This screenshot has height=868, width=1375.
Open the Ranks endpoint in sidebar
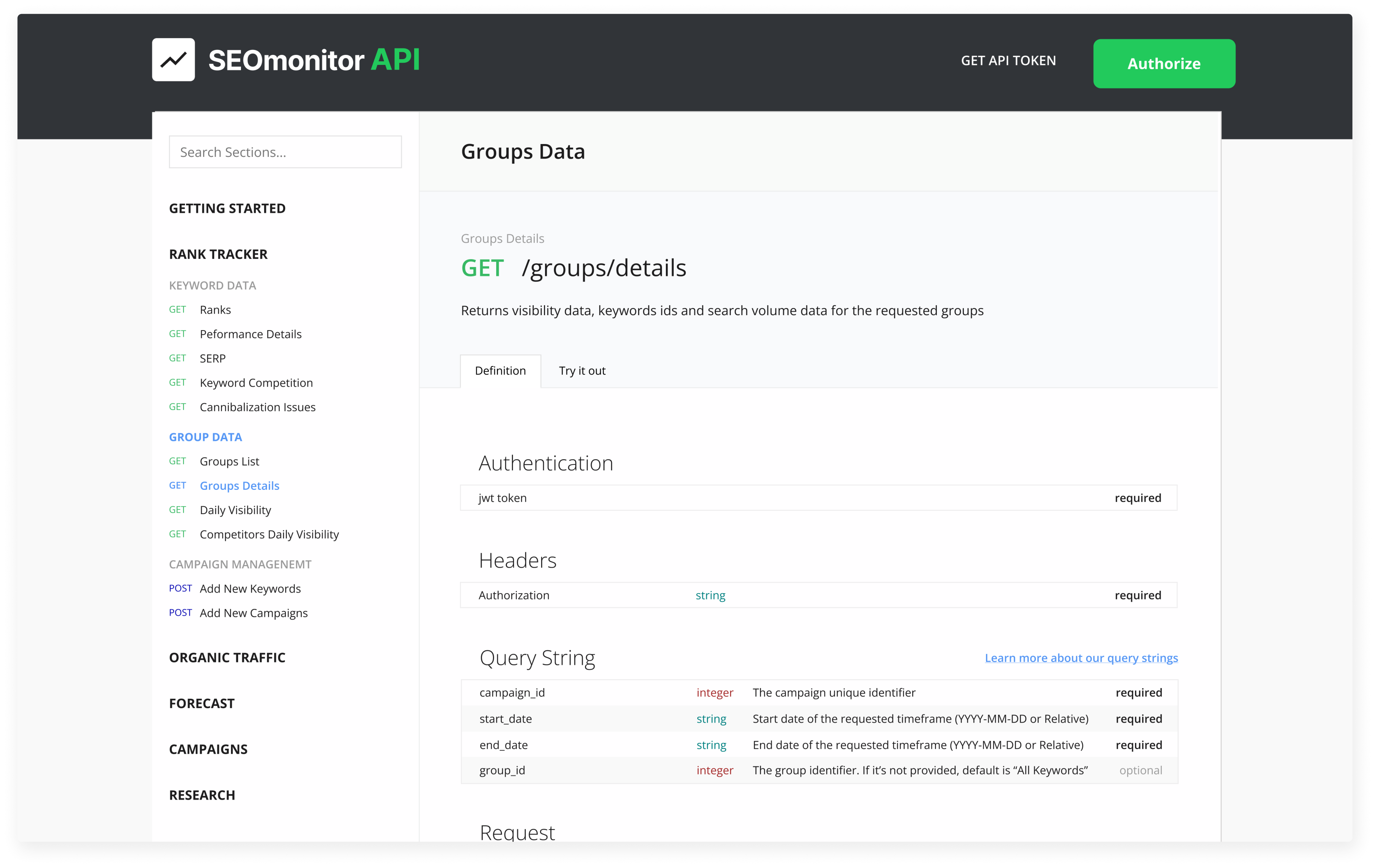pos(215,309)
